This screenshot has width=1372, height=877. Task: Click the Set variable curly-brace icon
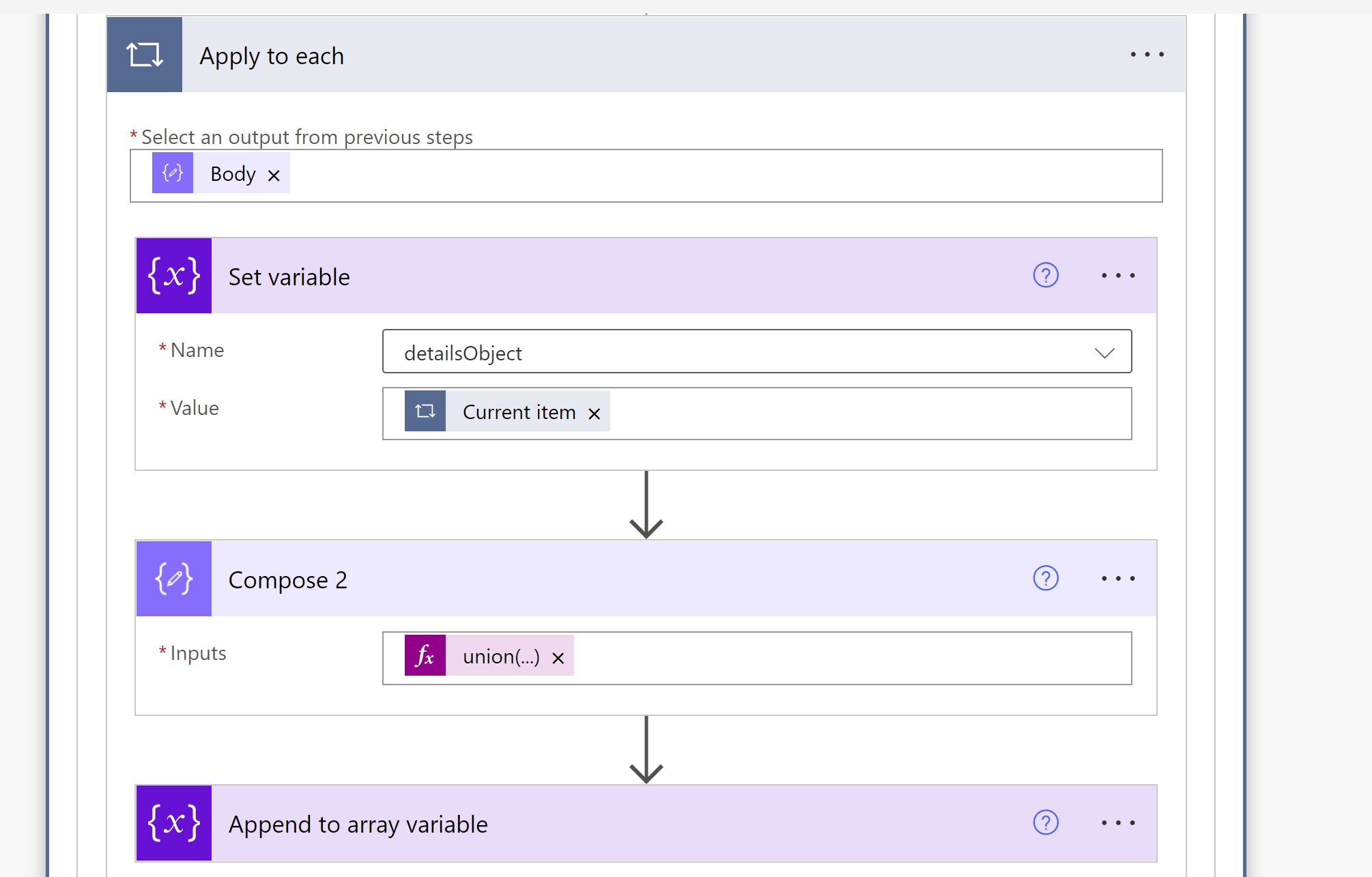(x=174, y=276)
